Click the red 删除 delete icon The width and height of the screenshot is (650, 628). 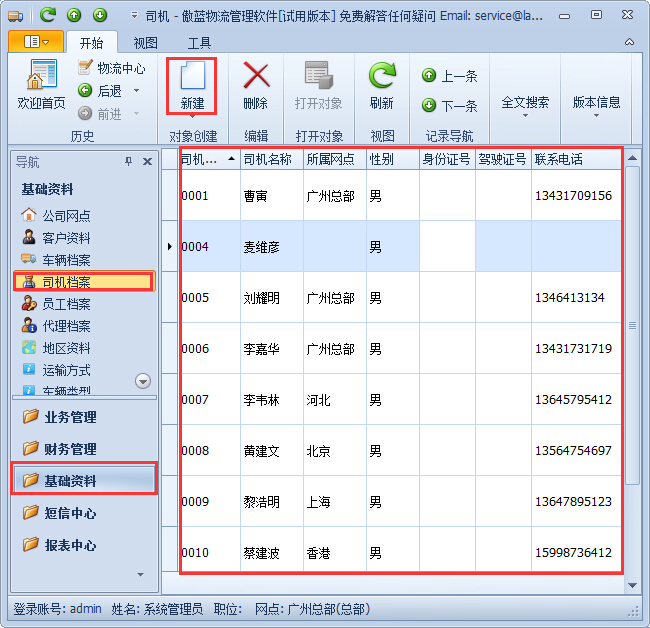[x=256, y=84]
